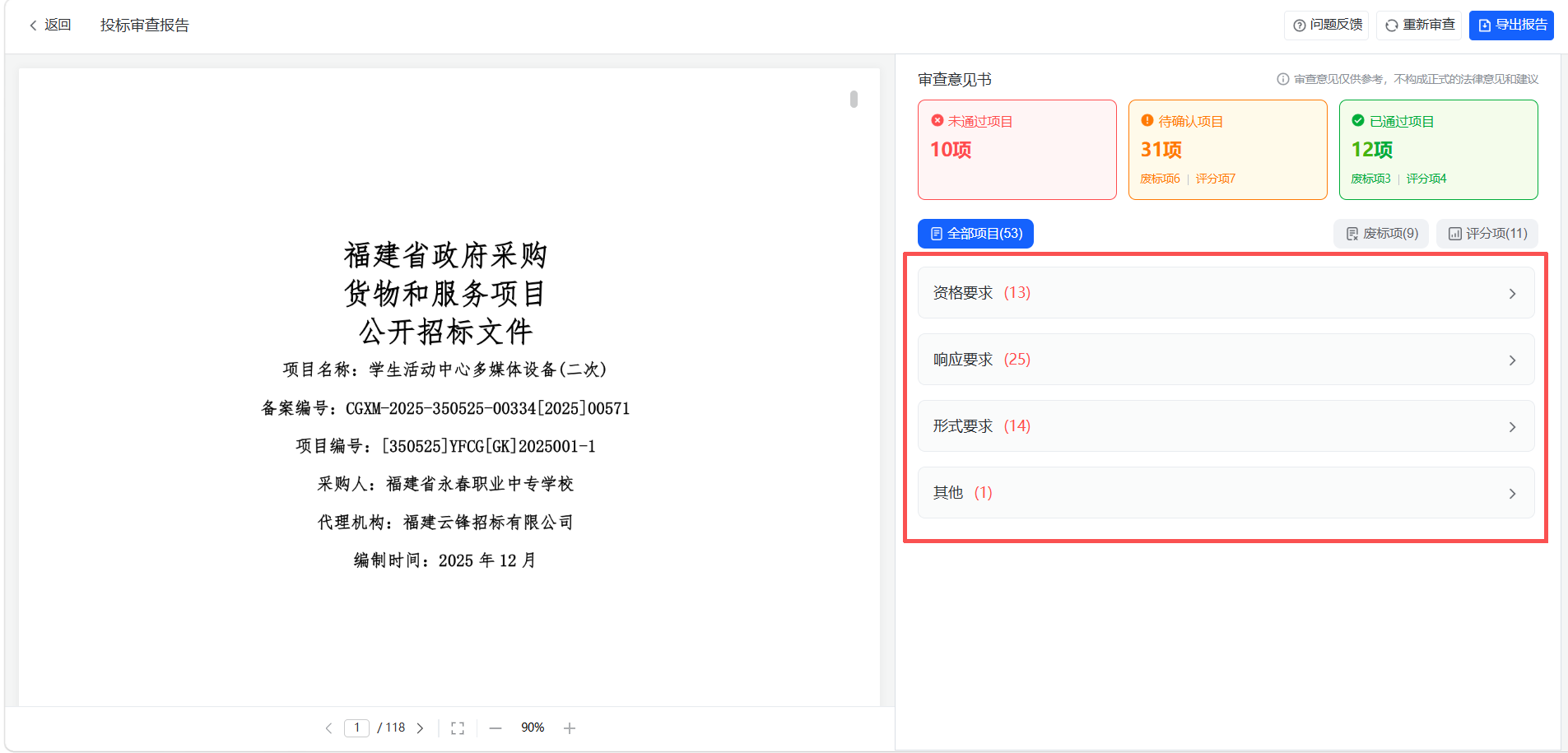Click the 投标审查报告 page title
1568x753 pixels.
click(145, 26)
